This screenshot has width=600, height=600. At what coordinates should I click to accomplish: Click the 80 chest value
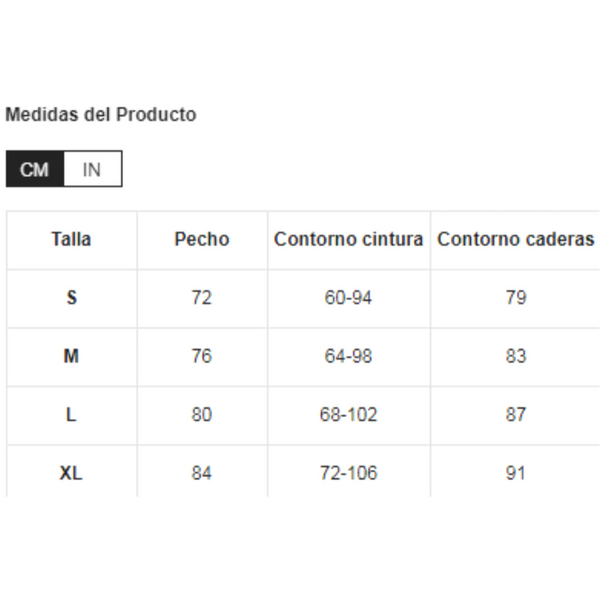click(x=202, y=414)
